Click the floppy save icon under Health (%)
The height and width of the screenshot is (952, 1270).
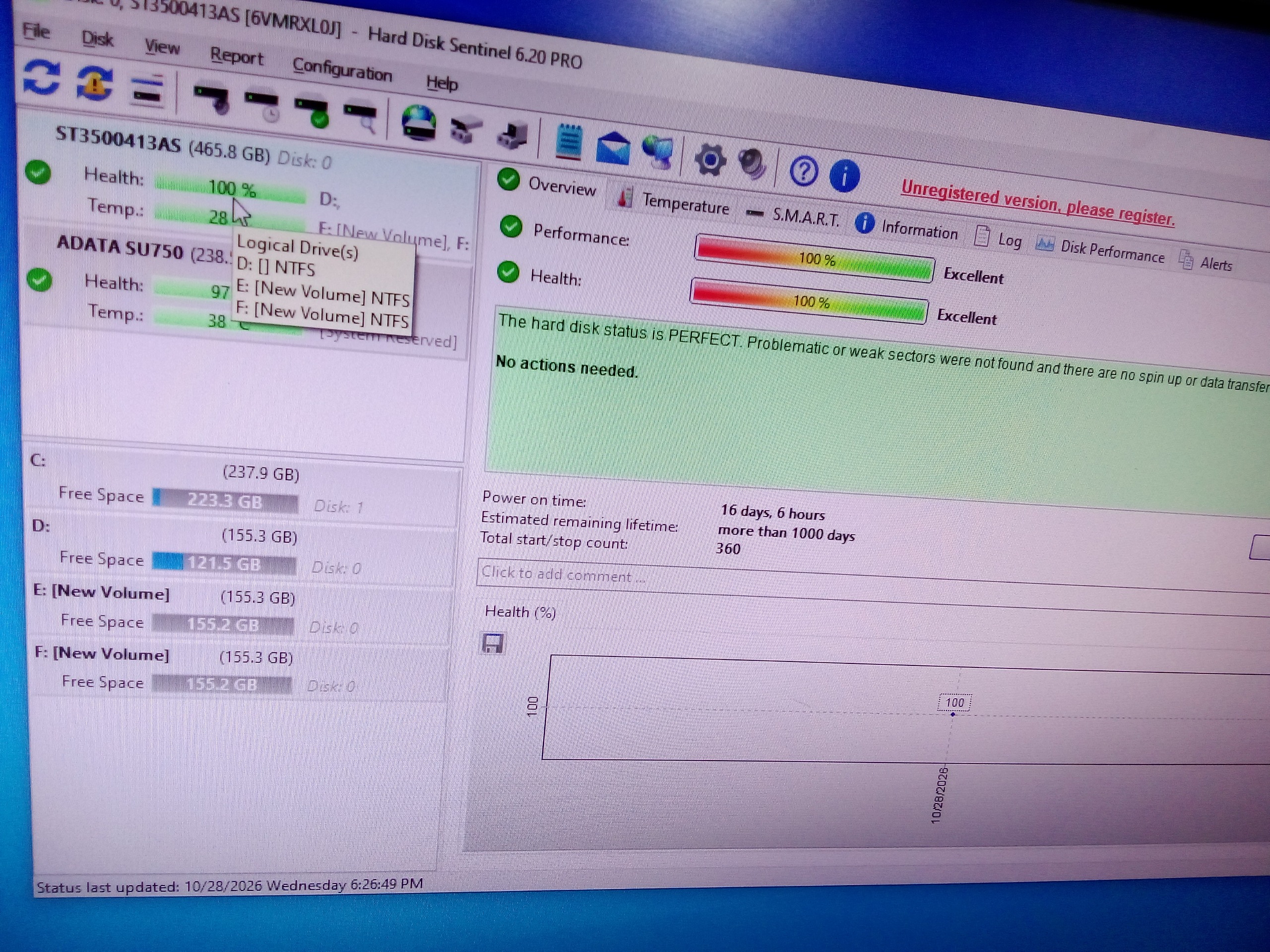pyautogui.click(x=493, y=643)
